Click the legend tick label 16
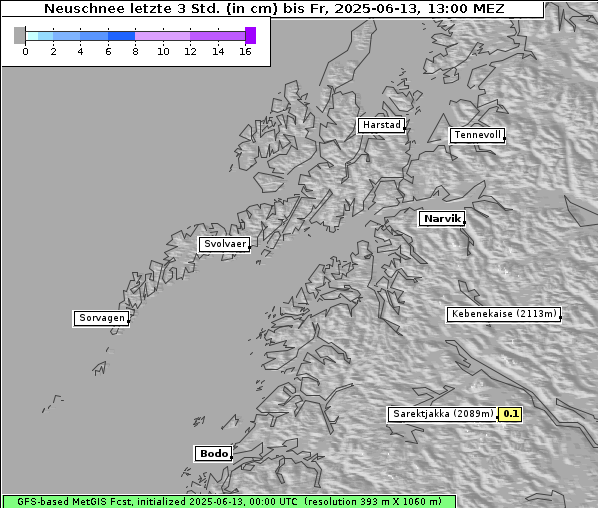The height and width of the screenshot is (508, 598). [x=245, y=51]
